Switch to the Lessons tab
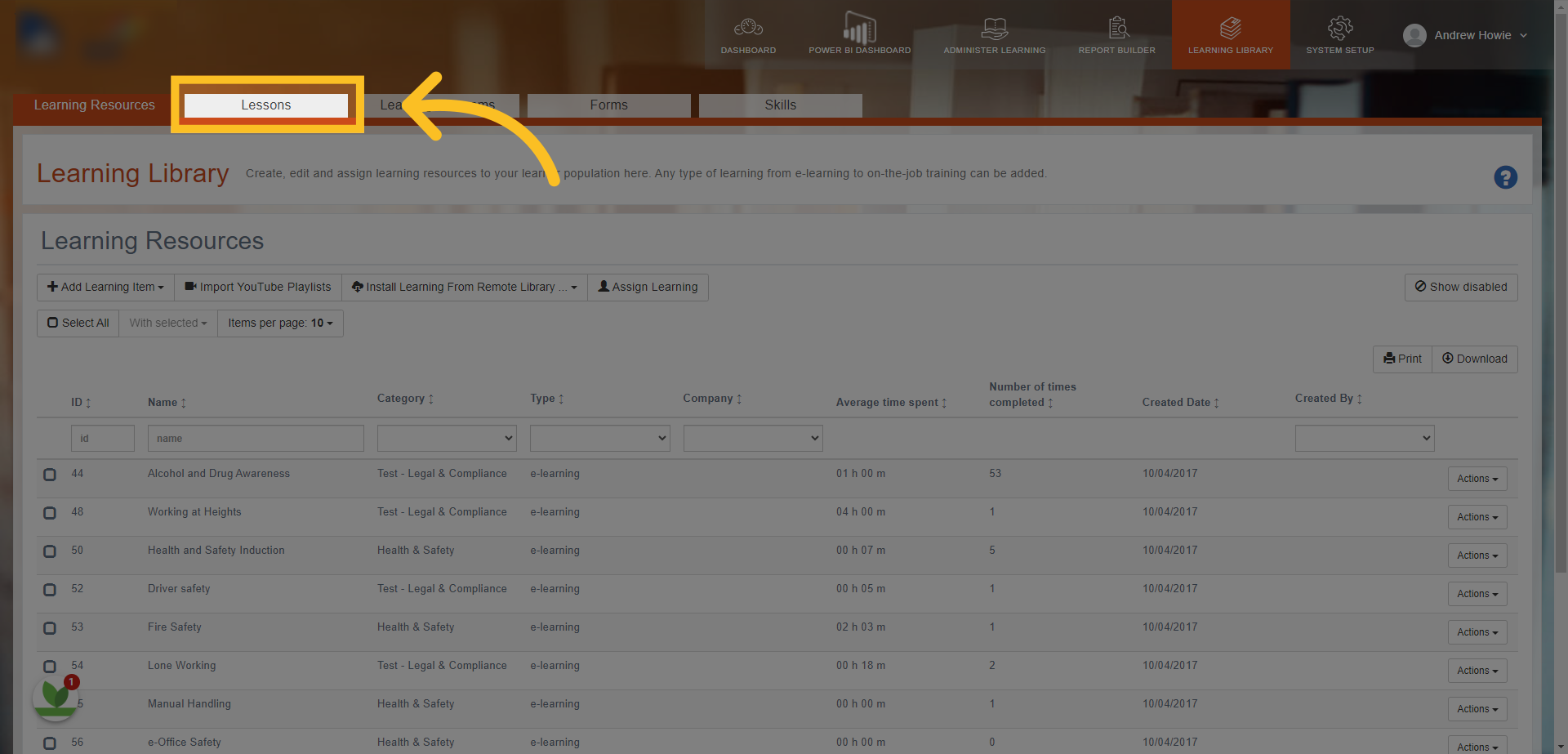The height and width of the screenshot is (754, 1568). click(x=266, y=105)
